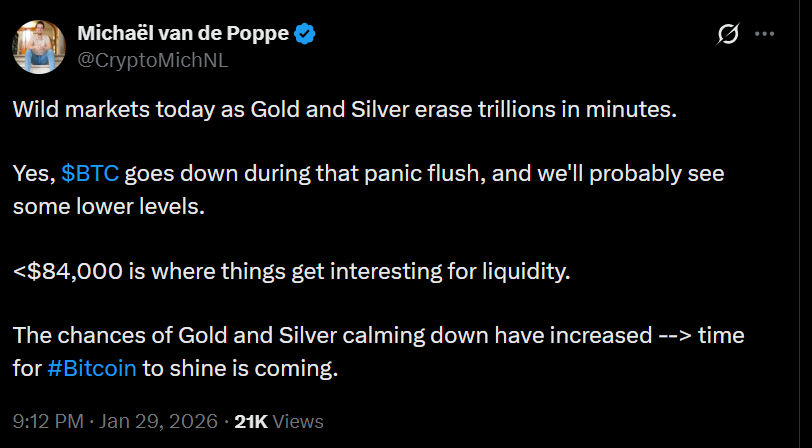Open the three-dot more options menu
The width and height of the screenshot is (812, 448).
[x=765, y=34]
